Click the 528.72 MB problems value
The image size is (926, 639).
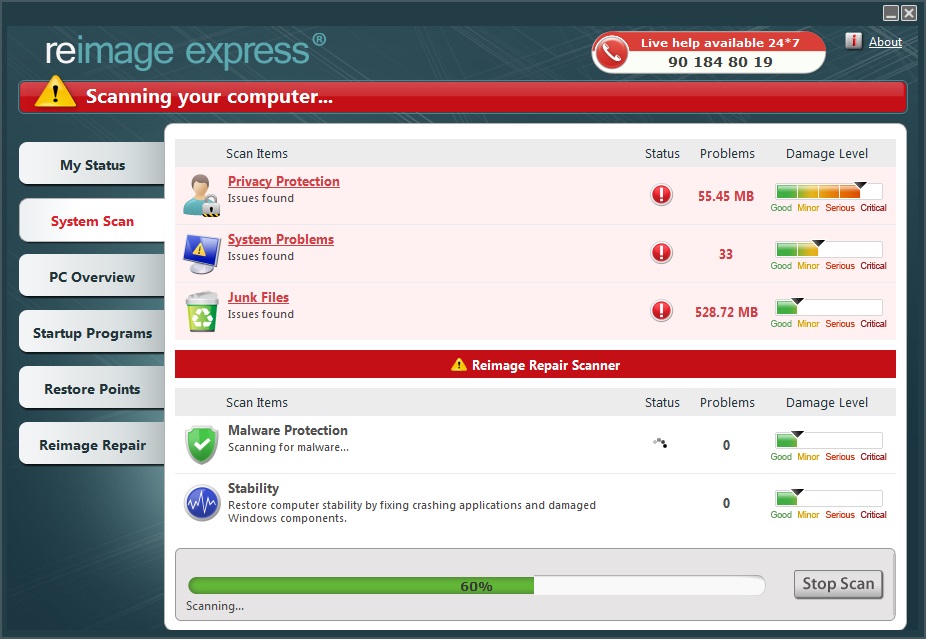pyautogui.click(x=726, y=312)
